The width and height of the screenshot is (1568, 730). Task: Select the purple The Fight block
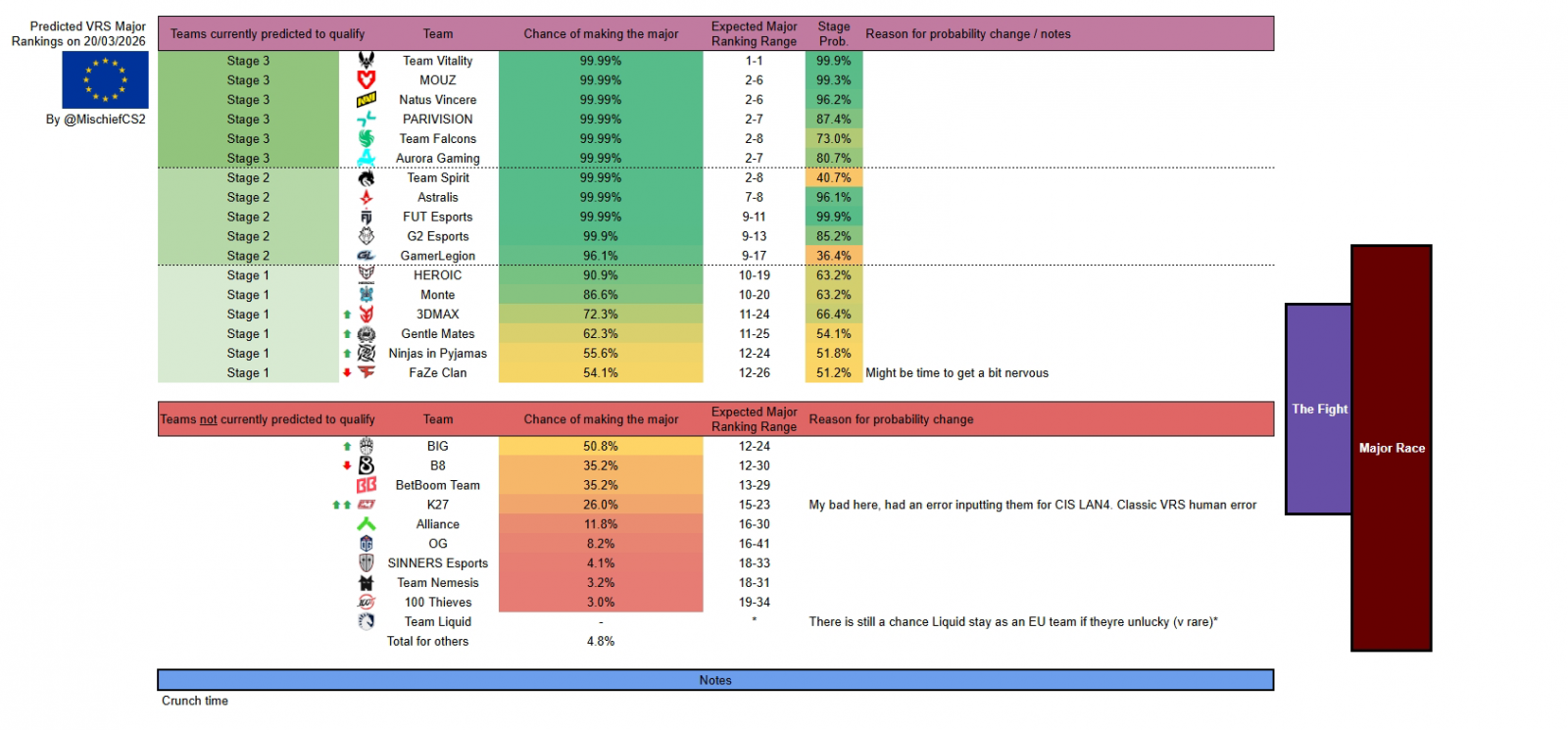coord(1318,409)
